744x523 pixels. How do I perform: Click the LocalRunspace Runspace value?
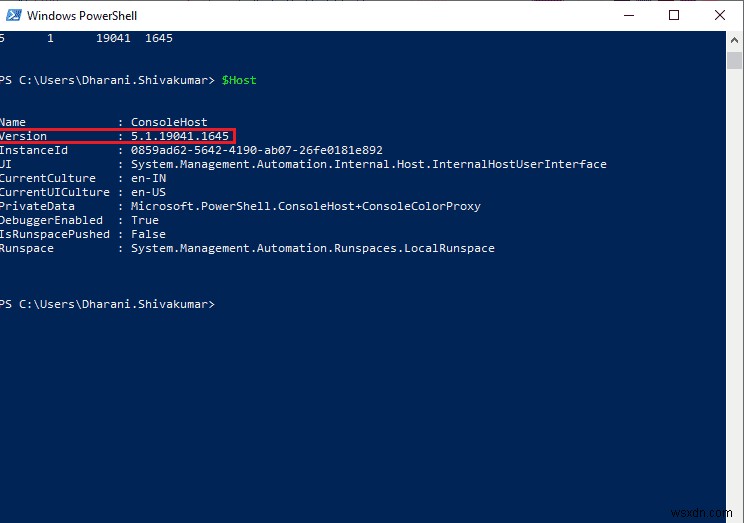[312, 248]
